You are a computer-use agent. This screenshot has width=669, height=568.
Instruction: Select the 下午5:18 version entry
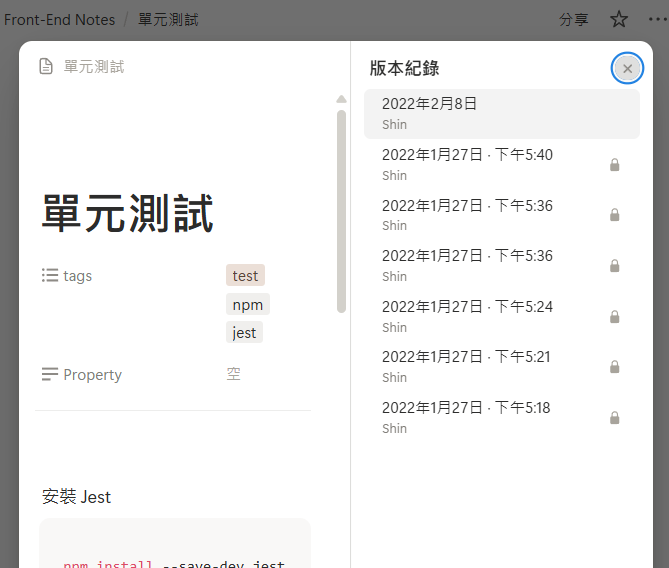pos(502,418)
